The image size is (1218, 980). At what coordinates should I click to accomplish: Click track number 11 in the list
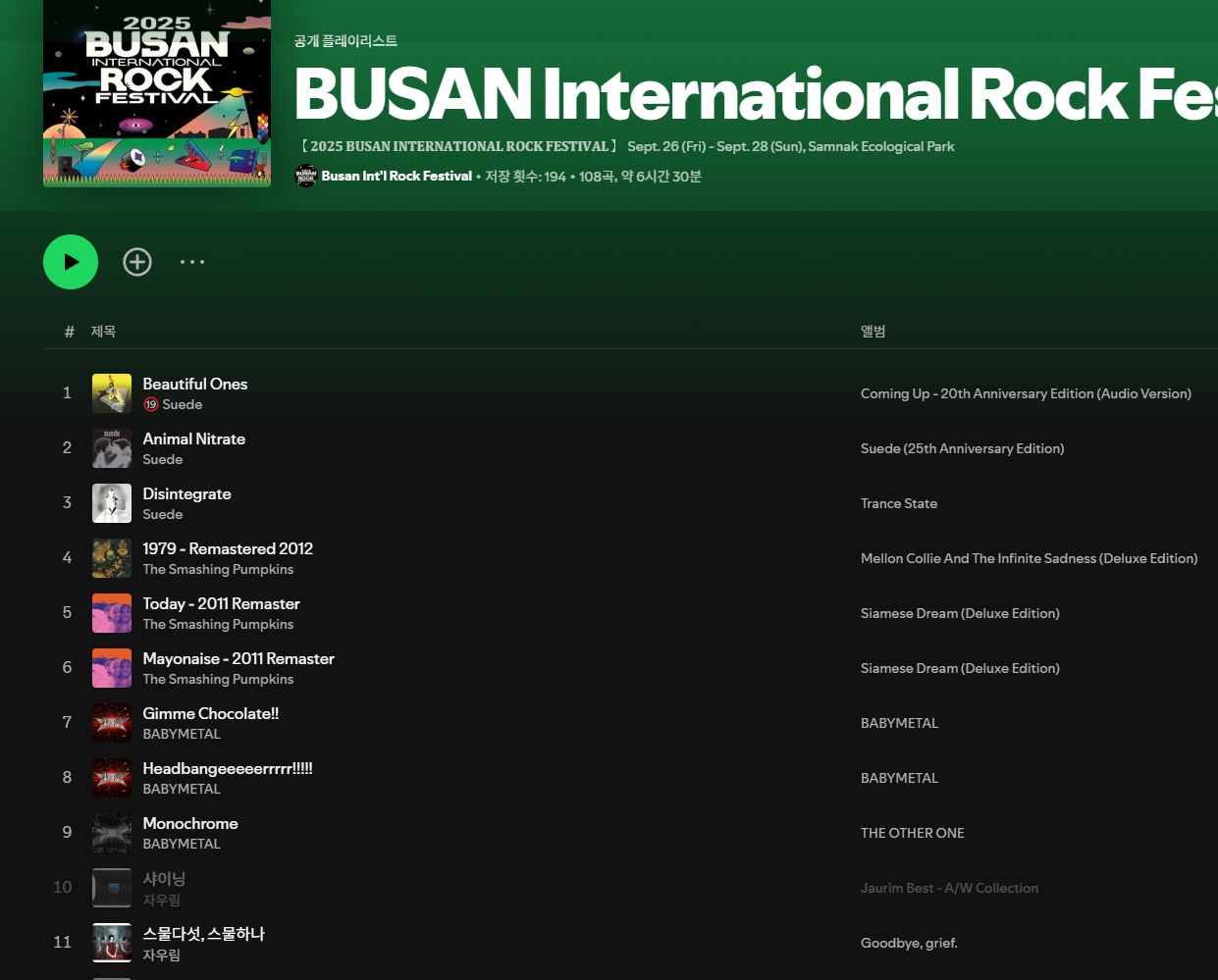(x=63, y=943)
